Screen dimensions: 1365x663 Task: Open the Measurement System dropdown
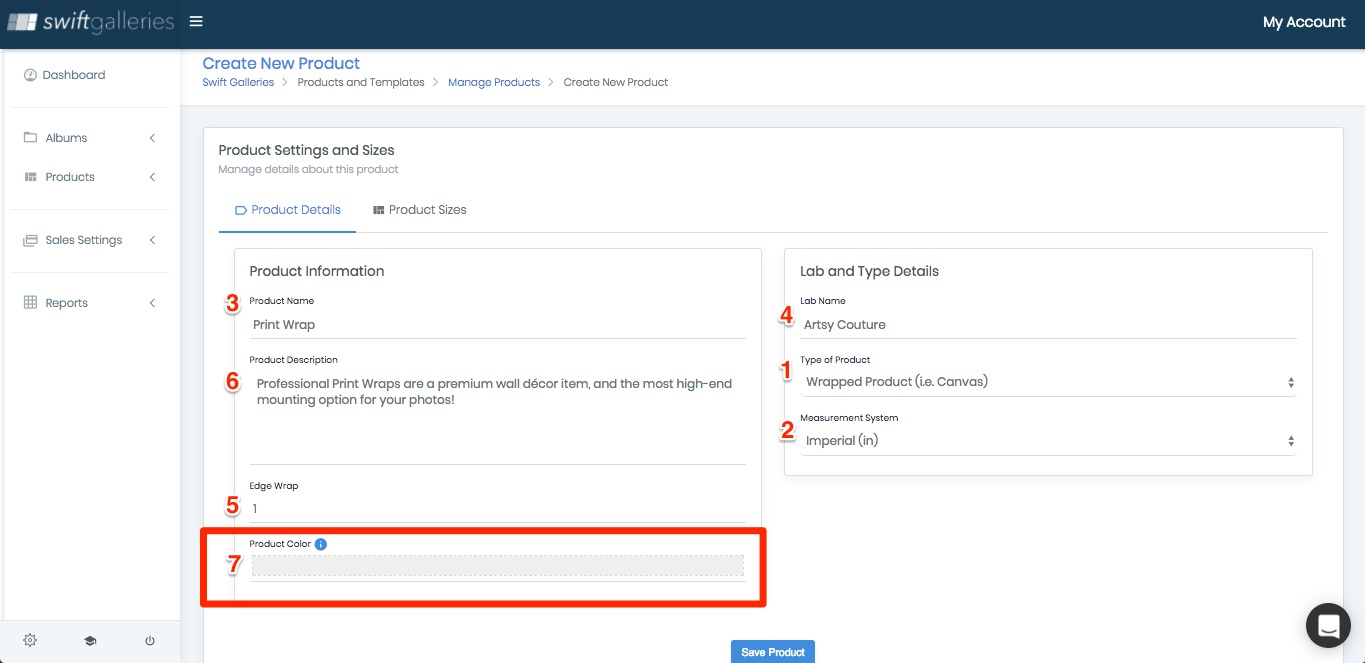(1048, 441)
